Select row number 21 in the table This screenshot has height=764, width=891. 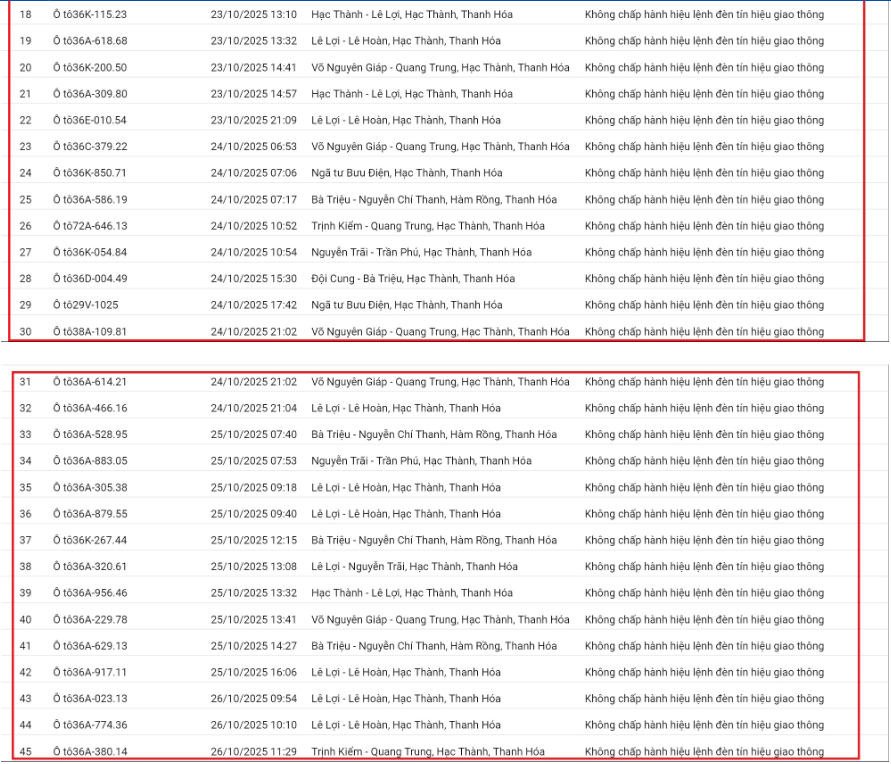click(x=26, y=94)
